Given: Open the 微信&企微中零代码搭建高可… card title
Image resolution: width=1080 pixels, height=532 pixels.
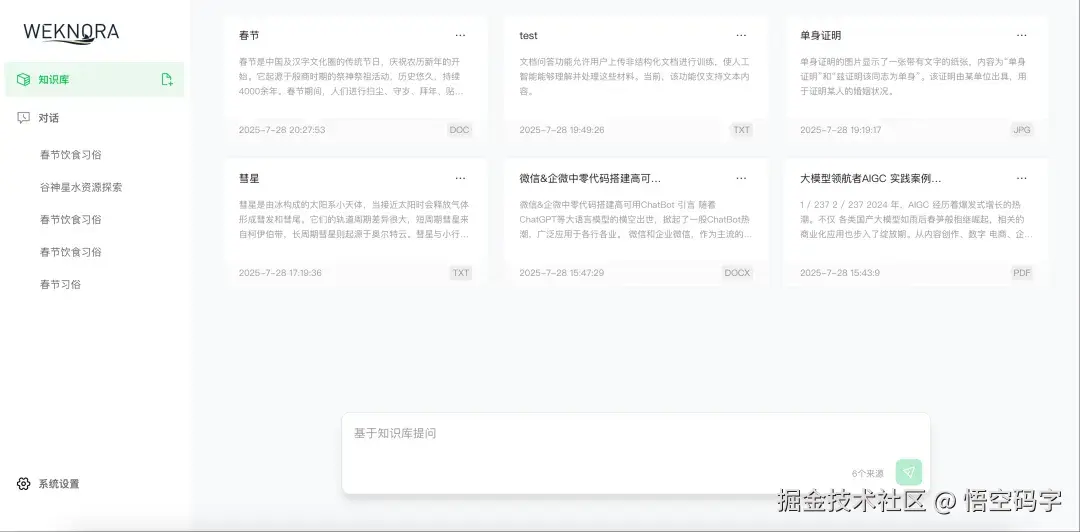Looking at the screenshot, I should [590, 178].
